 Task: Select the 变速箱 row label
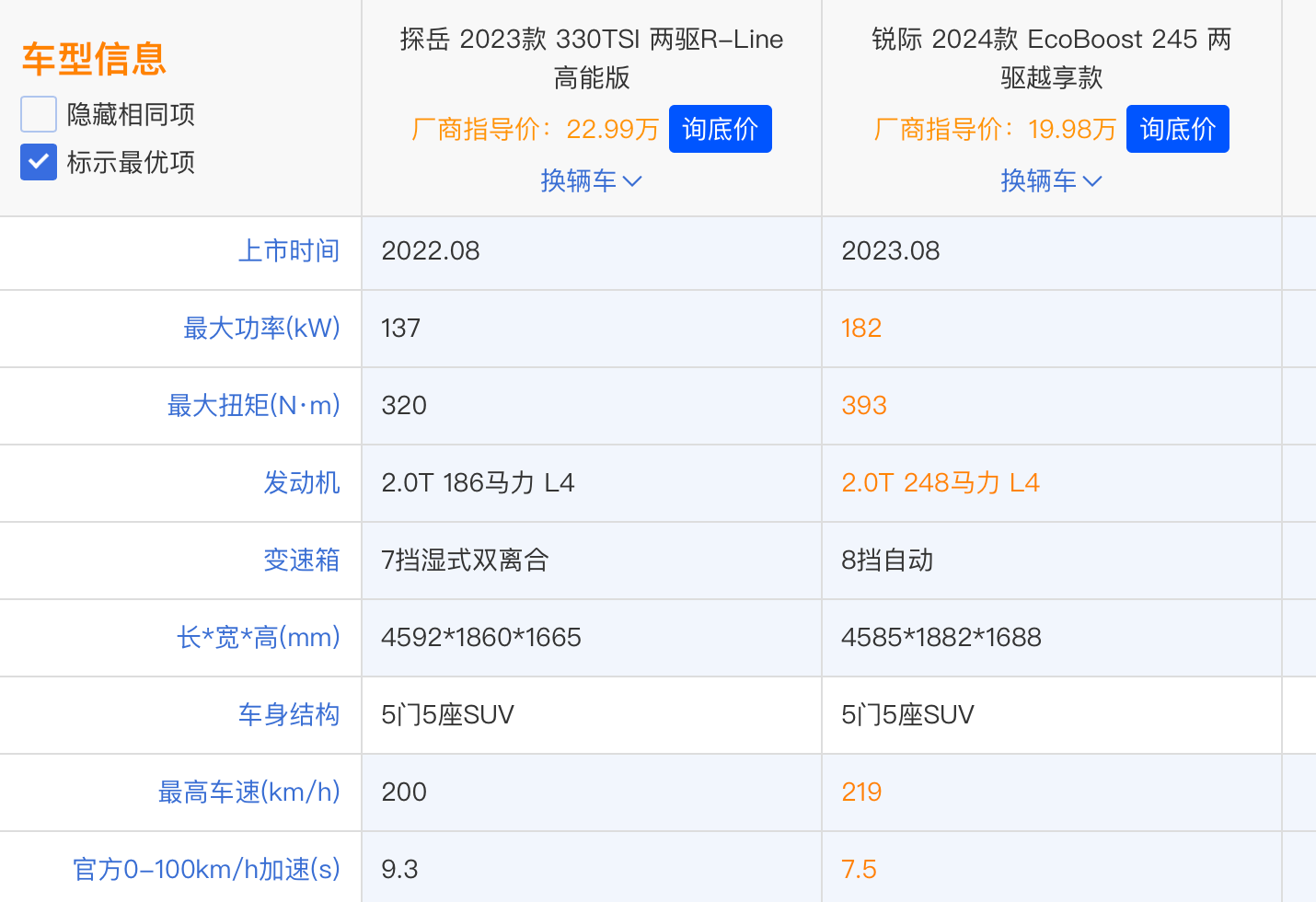click(302, 560)
